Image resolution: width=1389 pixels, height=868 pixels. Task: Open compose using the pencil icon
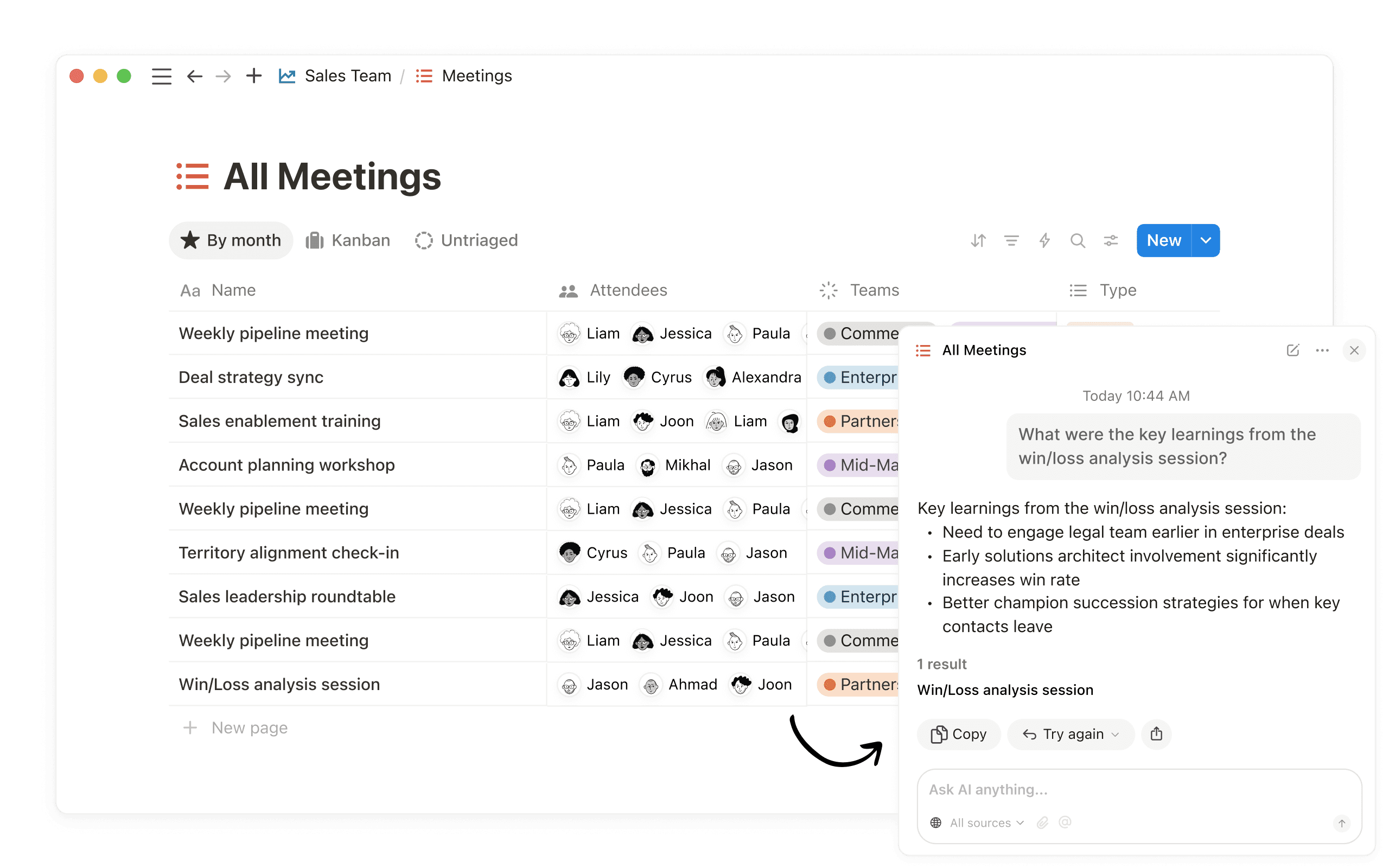point(1293,350)
